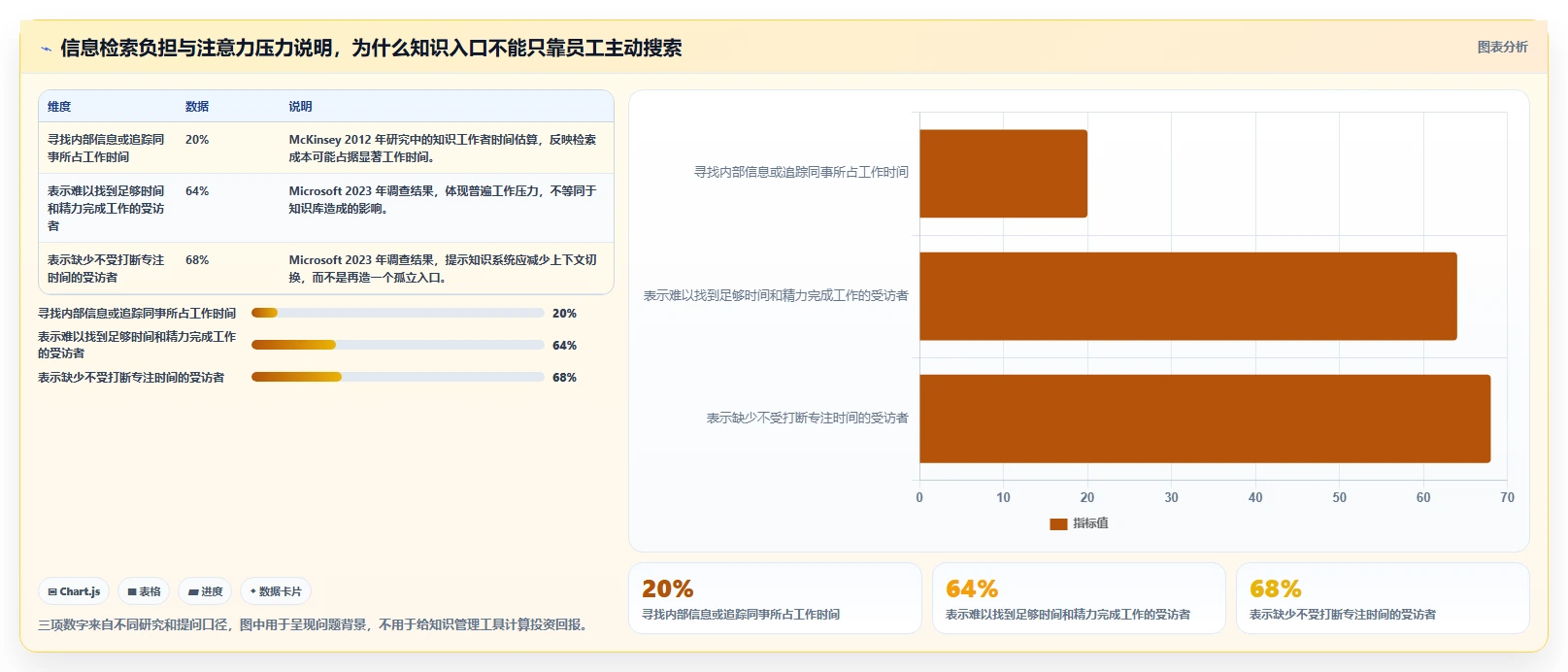
Task: Click the x-axis tick label 60
Action: 1423,497
